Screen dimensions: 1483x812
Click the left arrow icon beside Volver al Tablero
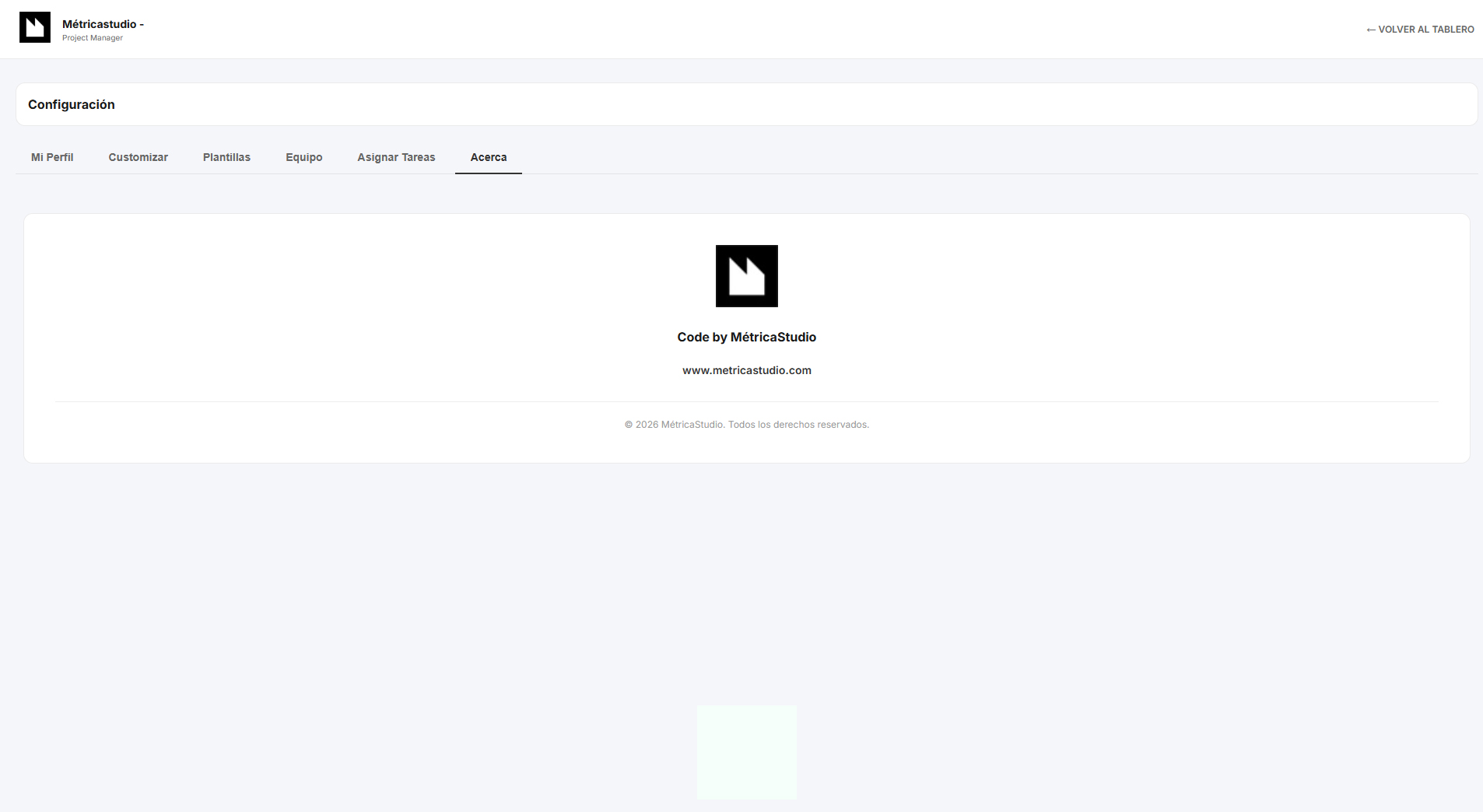click(1370, 30)
